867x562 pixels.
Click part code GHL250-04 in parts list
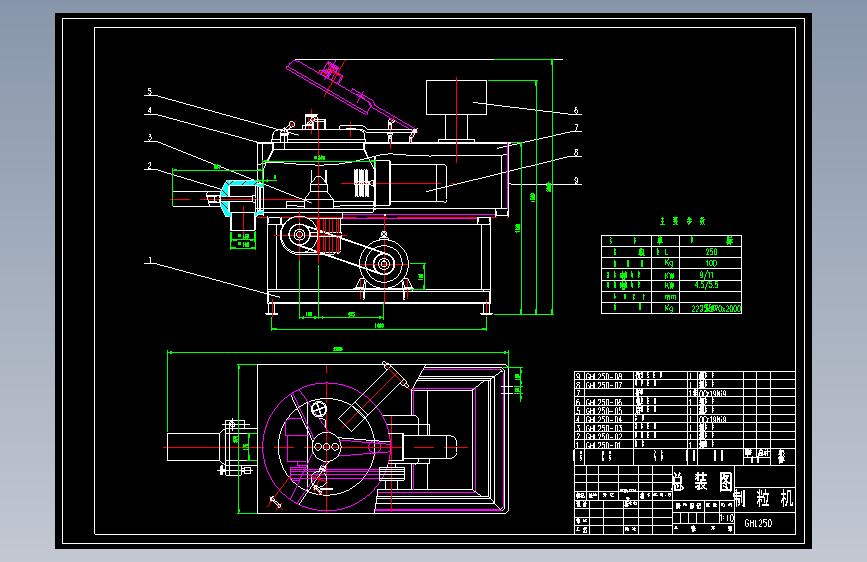[604, 419]
